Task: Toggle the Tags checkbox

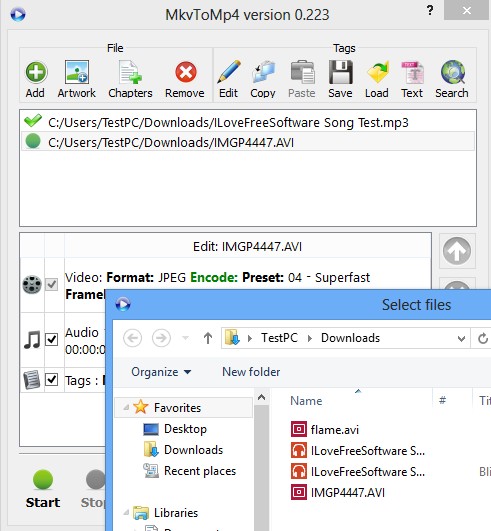Action: point(51,379)
